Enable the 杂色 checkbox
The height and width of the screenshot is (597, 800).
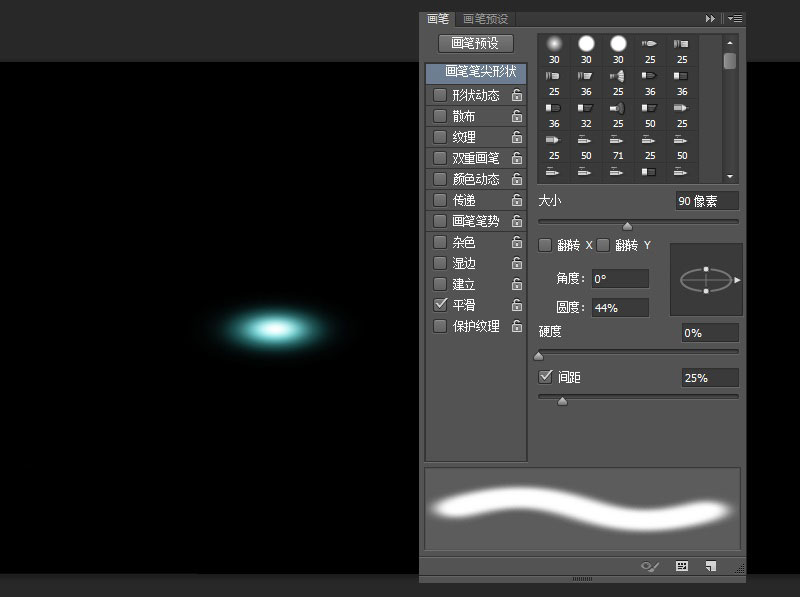coord(440,242)
